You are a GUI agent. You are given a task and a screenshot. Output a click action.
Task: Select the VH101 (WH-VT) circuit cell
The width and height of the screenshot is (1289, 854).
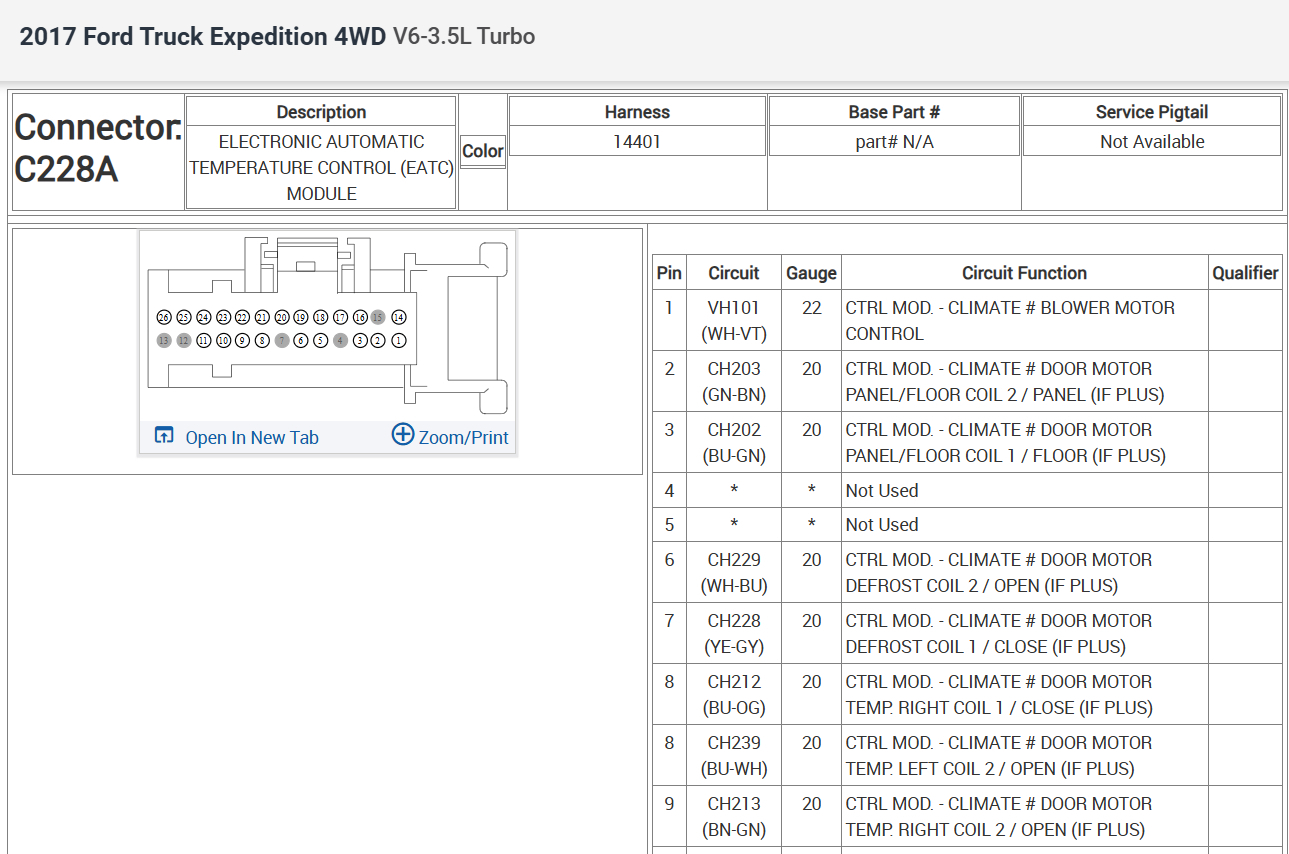click(734, 320)
